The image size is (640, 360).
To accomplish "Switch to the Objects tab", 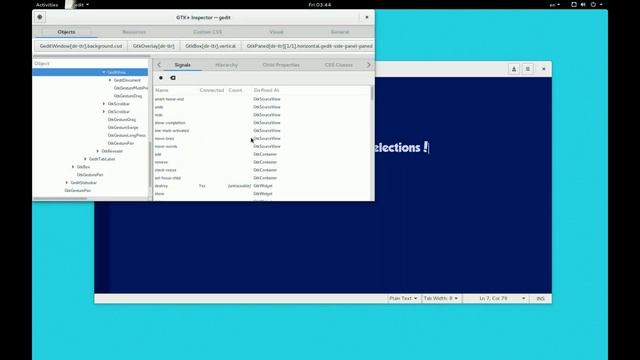I will (66, 32).
